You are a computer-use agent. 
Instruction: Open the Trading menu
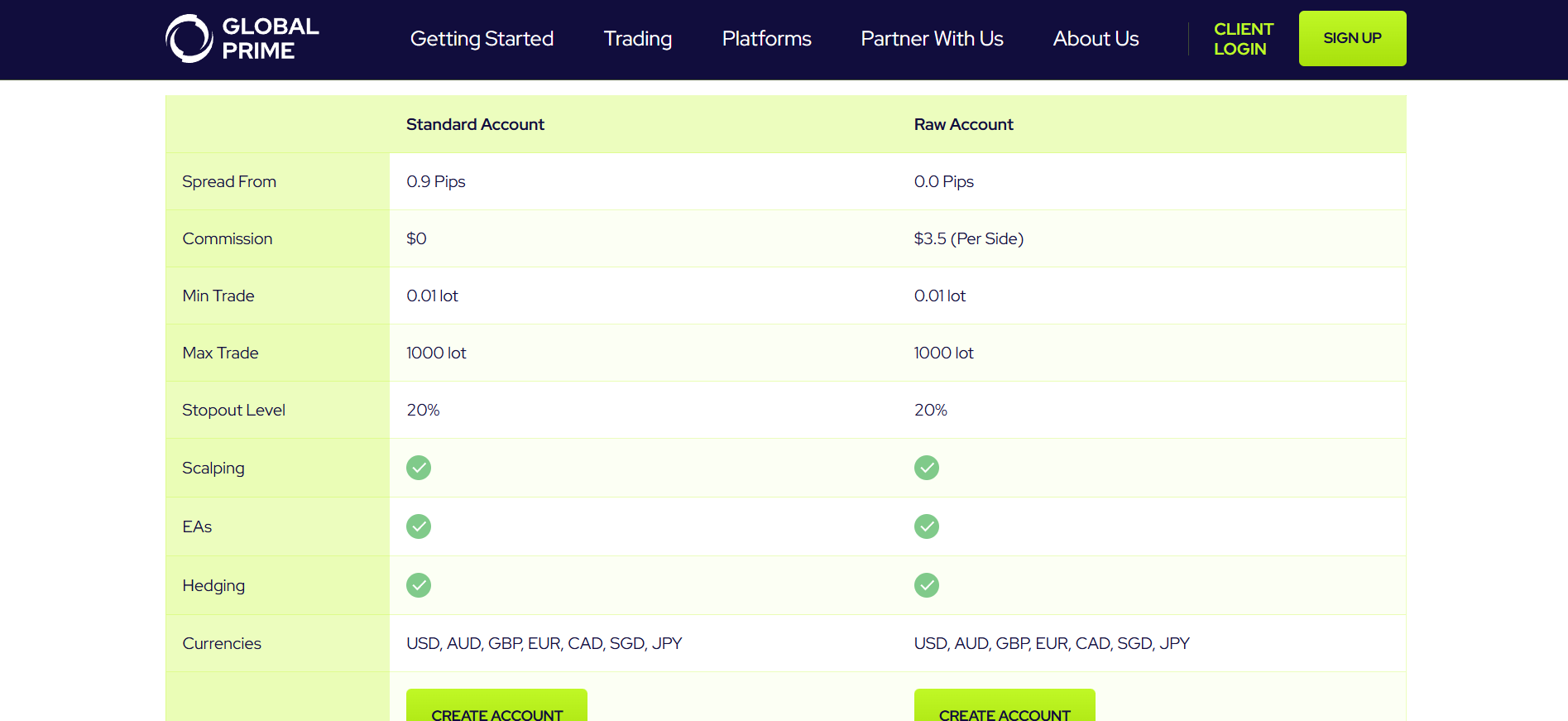coord(638,39)
